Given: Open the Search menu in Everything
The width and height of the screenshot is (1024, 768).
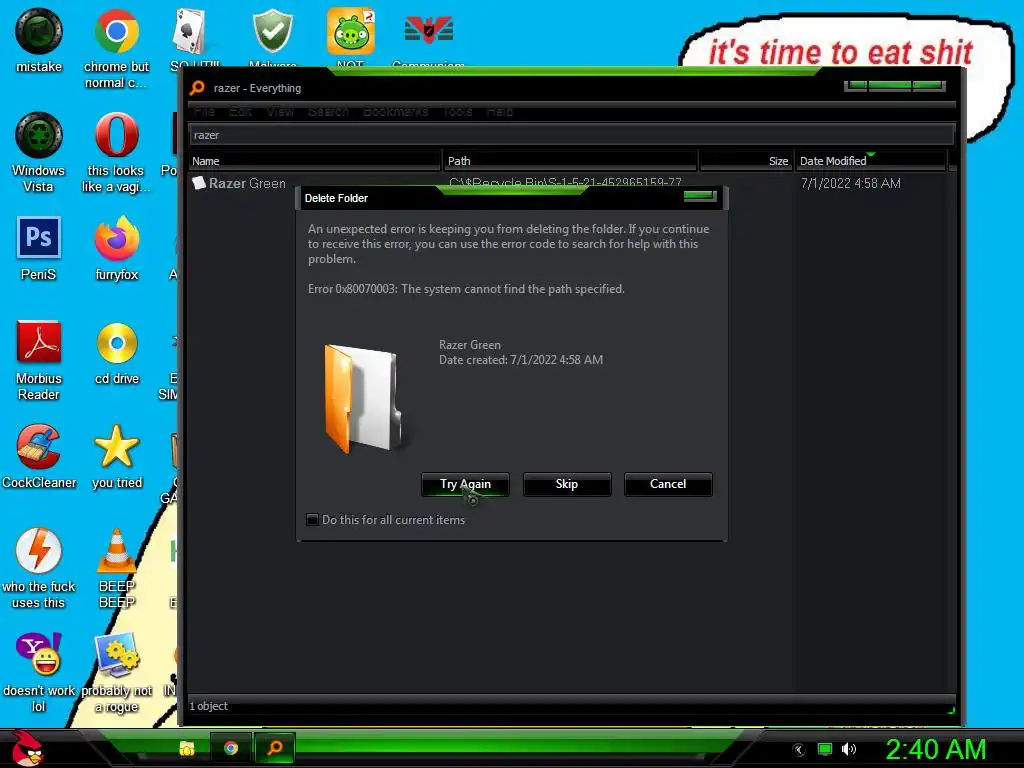Looking at the screenshot, I should pos(328,112).
